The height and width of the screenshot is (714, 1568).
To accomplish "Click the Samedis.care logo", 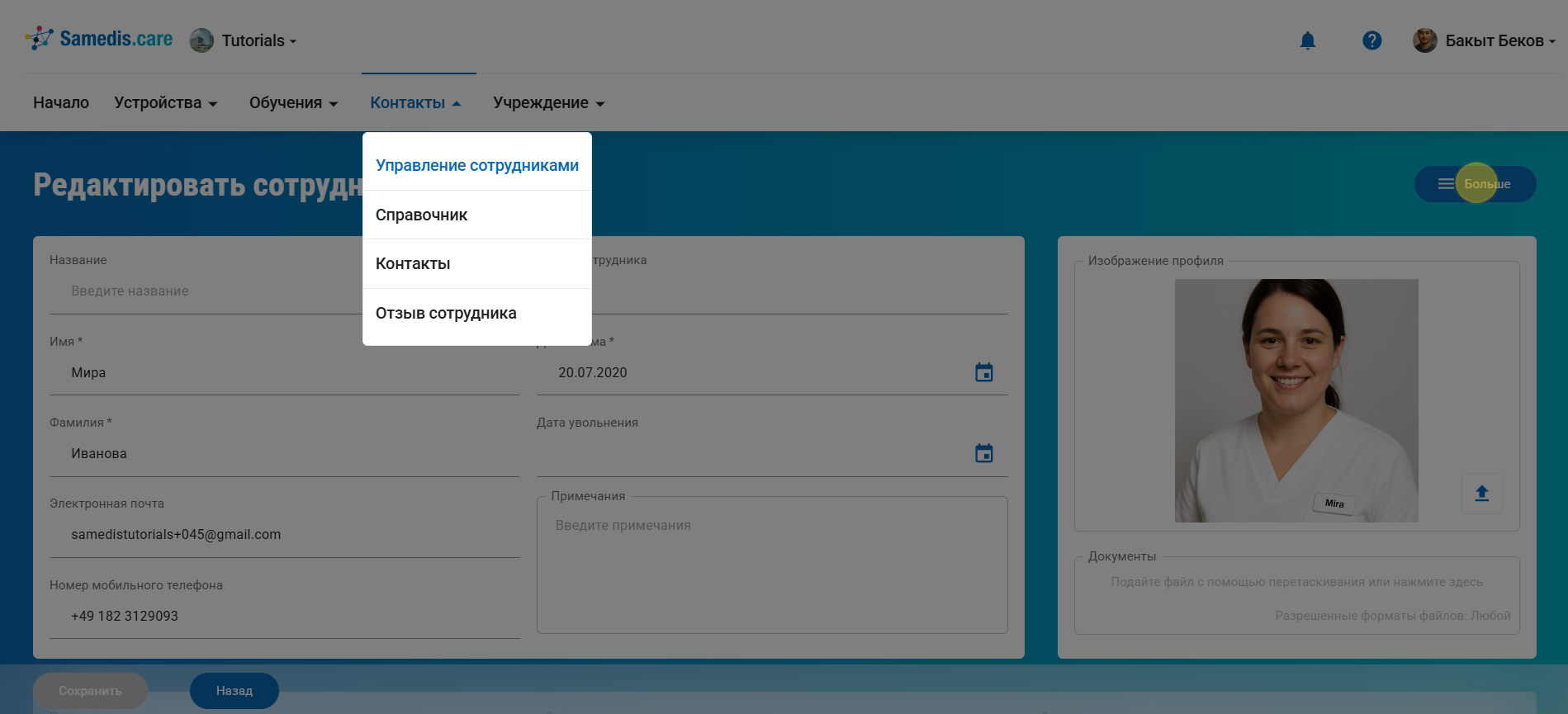I will pos(99,39).
